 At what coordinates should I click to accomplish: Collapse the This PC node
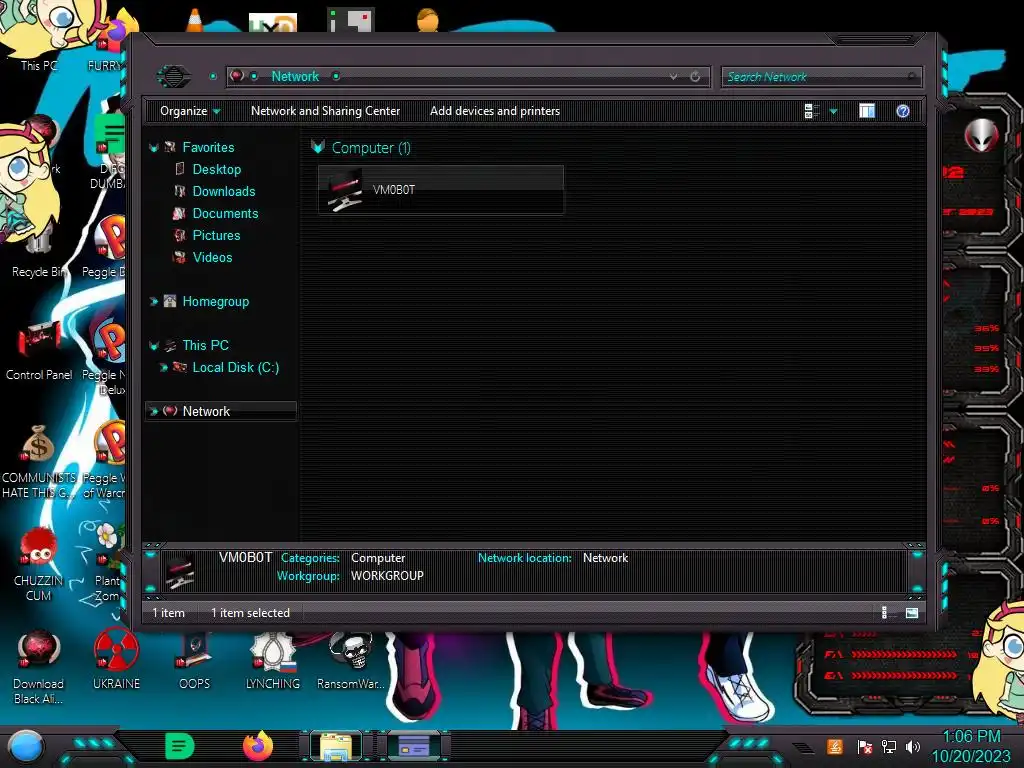click(x=153, y=345)
